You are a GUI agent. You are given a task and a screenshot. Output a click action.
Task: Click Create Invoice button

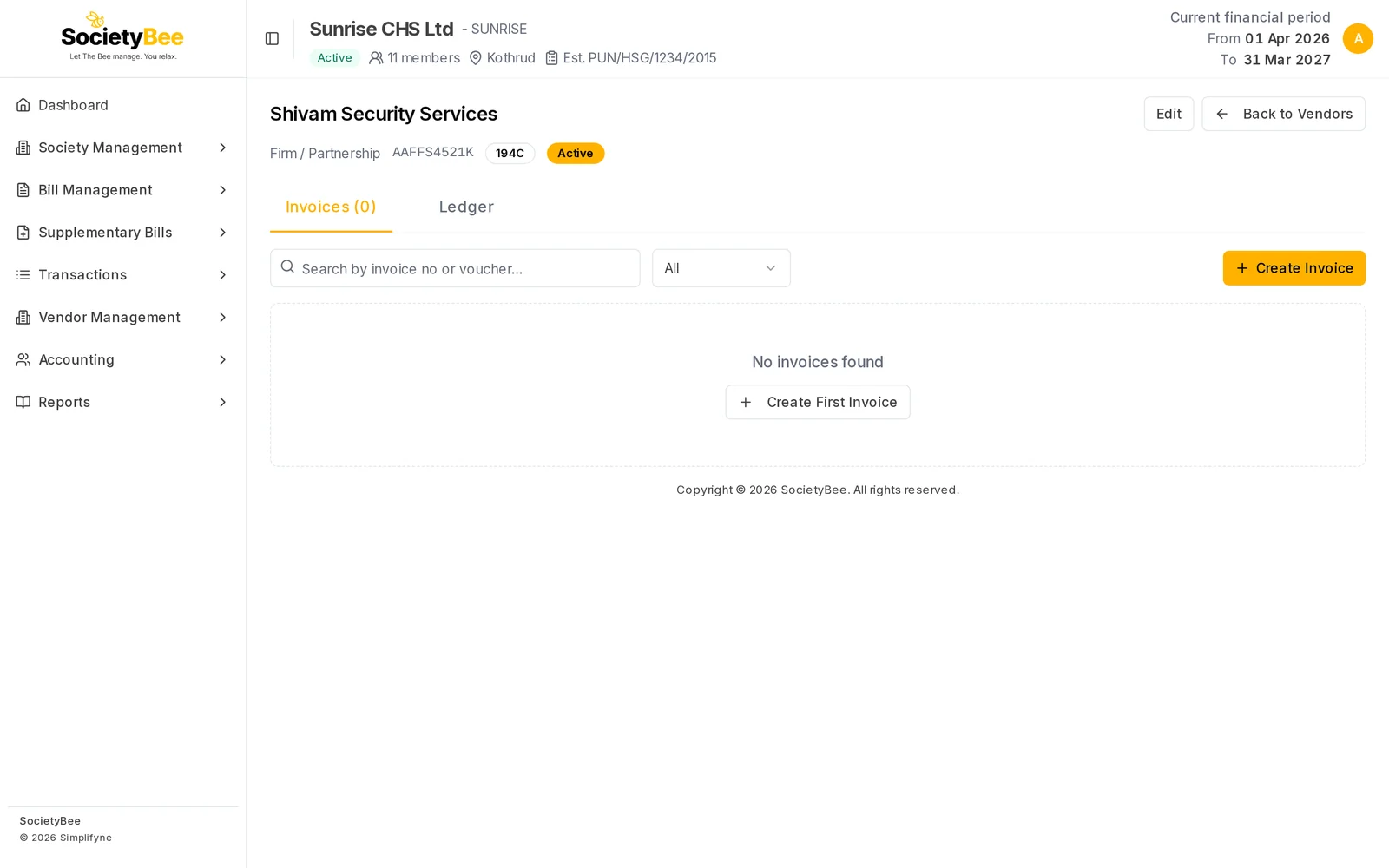click(x=1294, y=268)
